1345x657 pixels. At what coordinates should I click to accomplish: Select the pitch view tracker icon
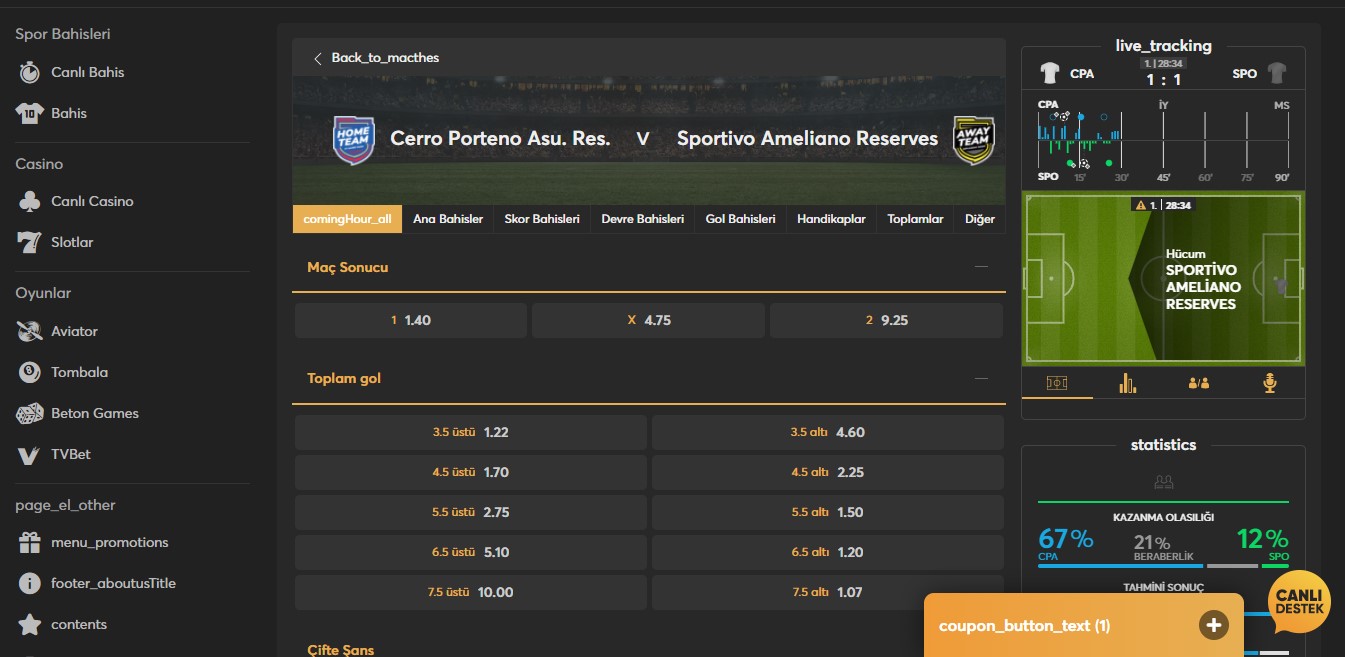coord(1057,383)
